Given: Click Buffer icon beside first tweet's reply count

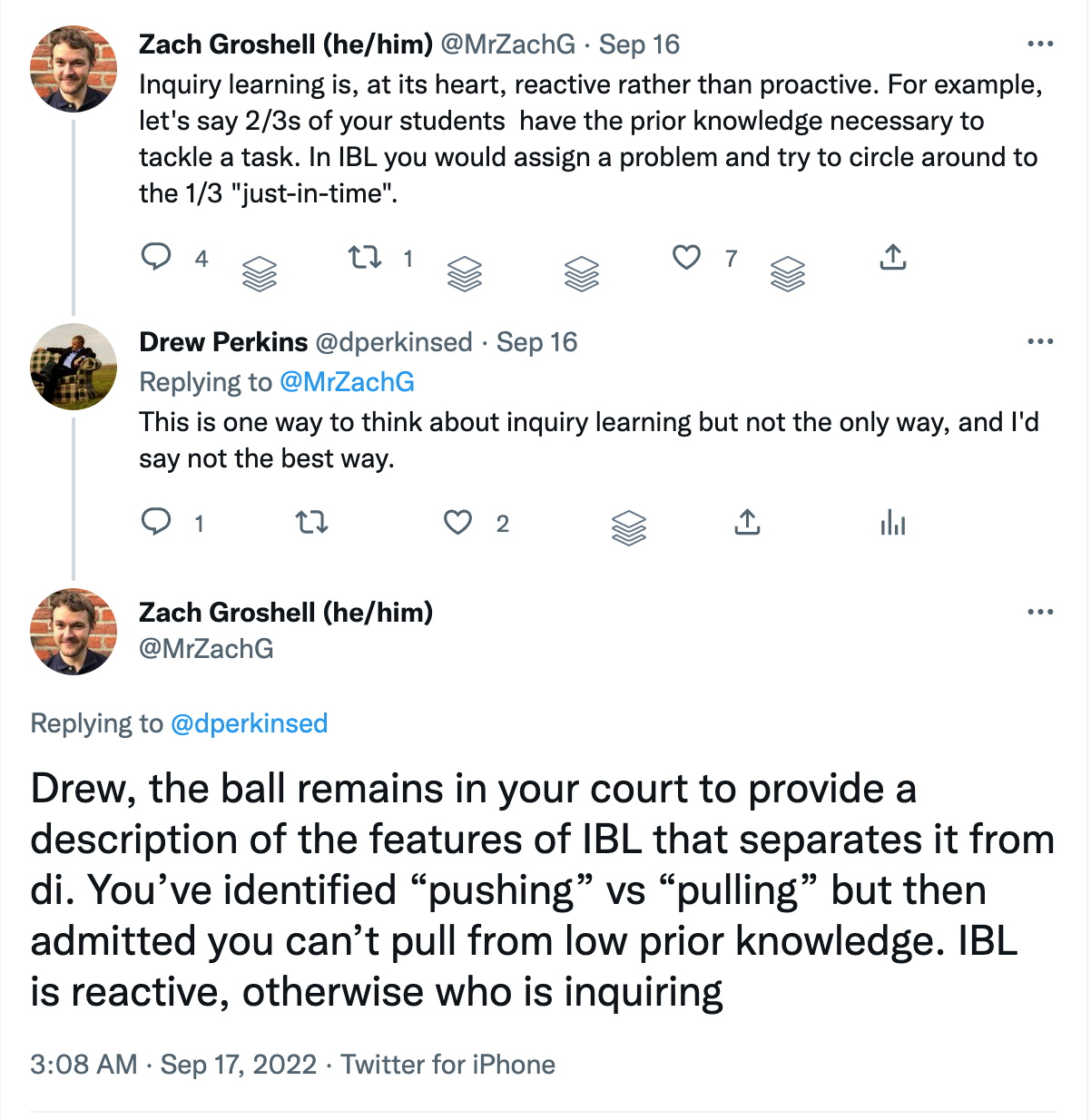Looking at the screenshot, I should tap(260, 273).
